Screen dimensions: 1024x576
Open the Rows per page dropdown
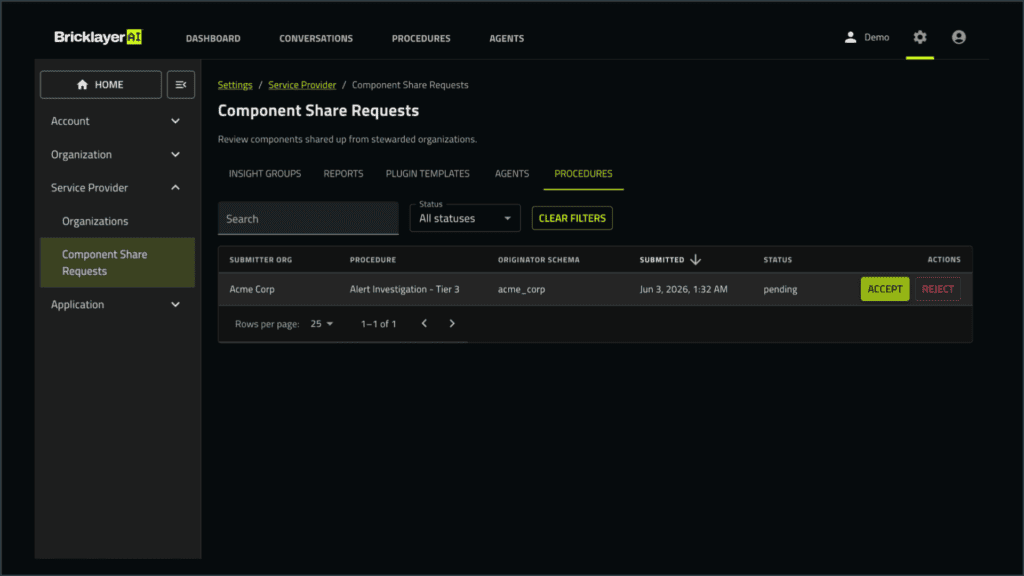pos(321,323)
